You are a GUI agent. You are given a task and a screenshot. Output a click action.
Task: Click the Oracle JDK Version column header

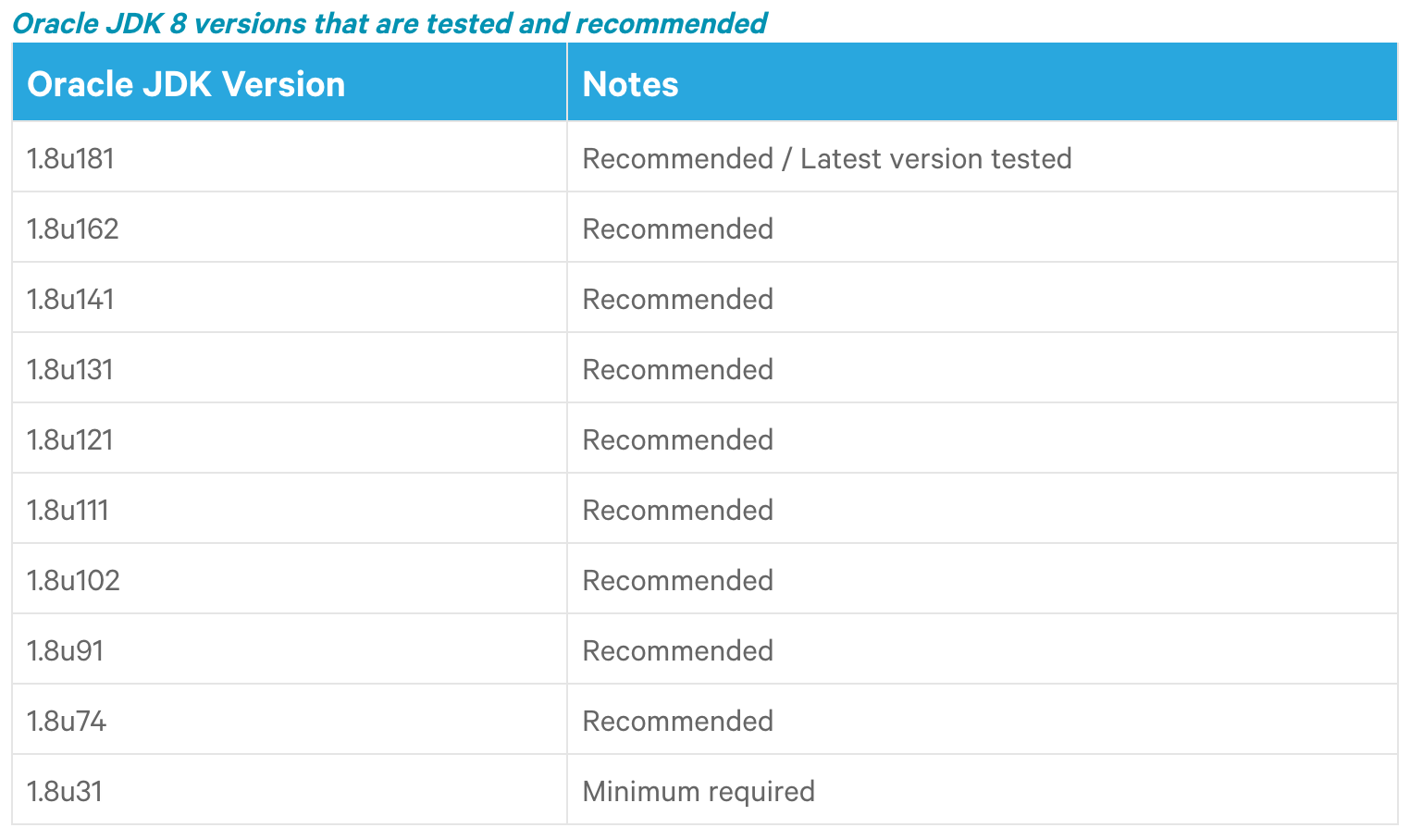tap(186, 84)
